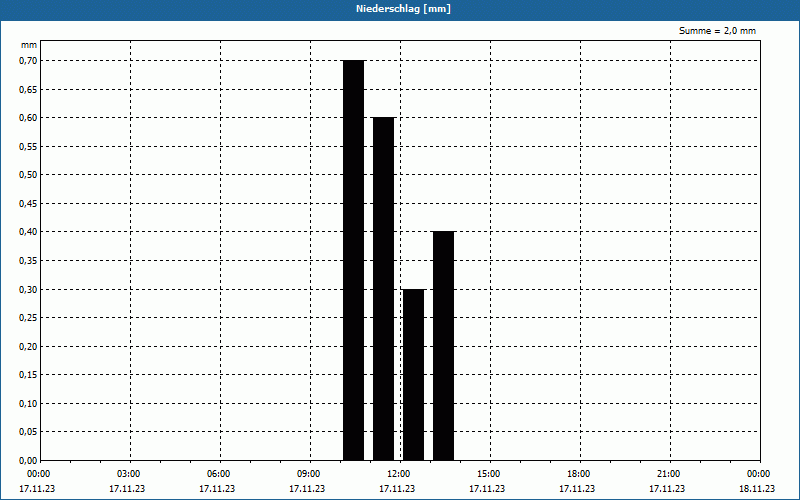The height and width of the screenshot is (500, 800).
Task: Select the 03:00 x-axis time label
Action: tap(129, 474)
